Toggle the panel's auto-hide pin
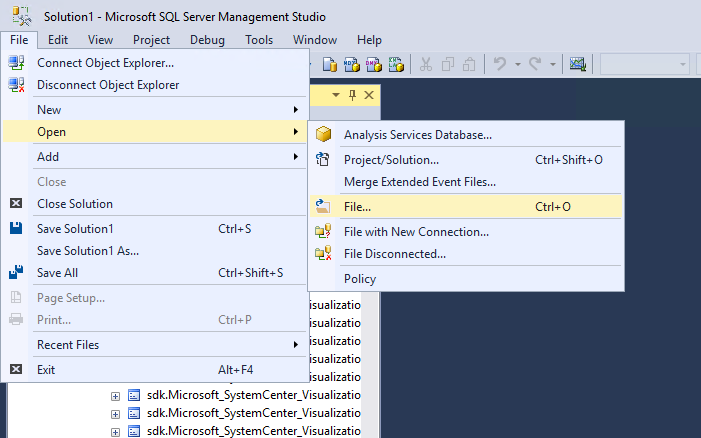 [x=352, y=95]
